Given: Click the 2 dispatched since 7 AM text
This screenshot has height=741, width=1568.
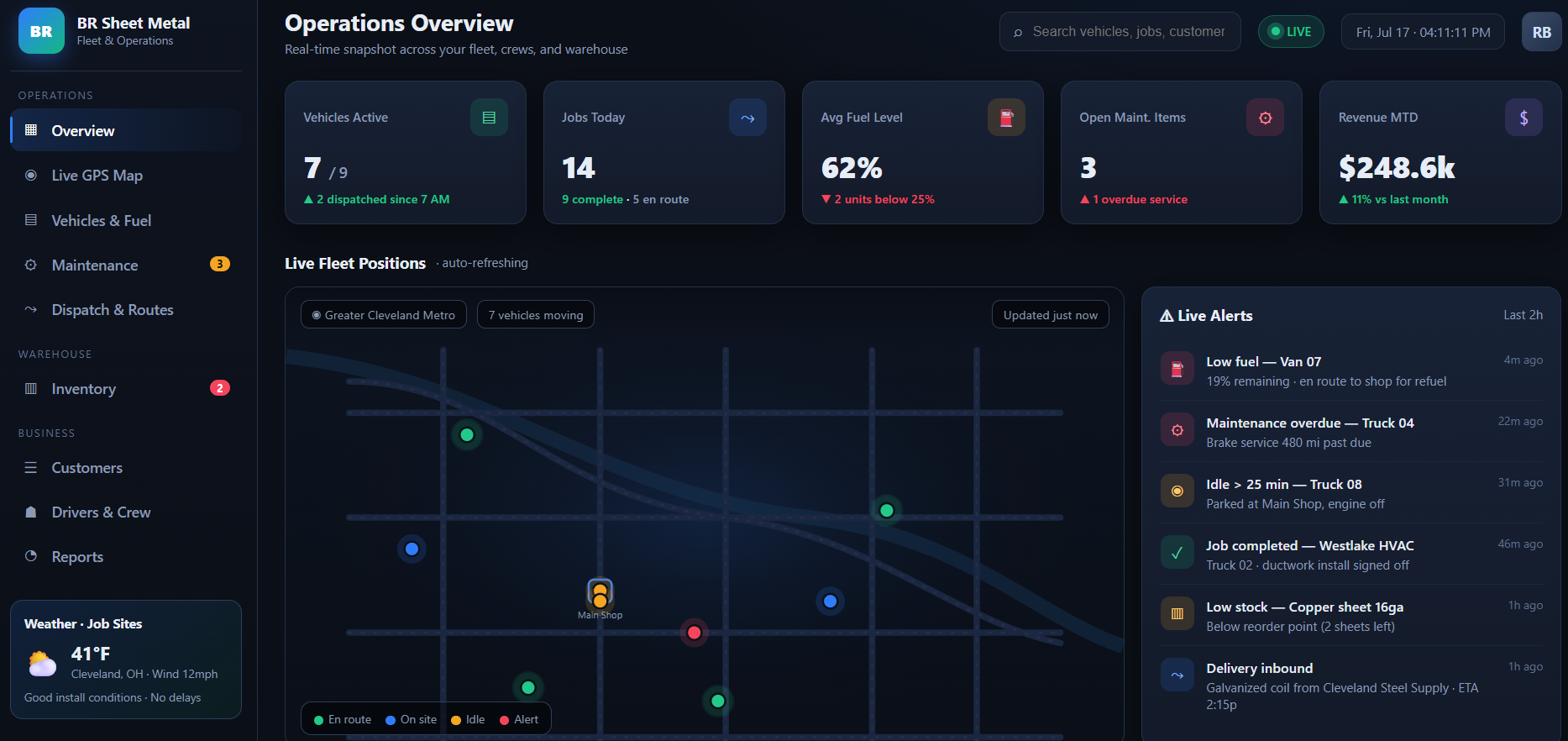Looking at the screenshot, I should [376, 199].
